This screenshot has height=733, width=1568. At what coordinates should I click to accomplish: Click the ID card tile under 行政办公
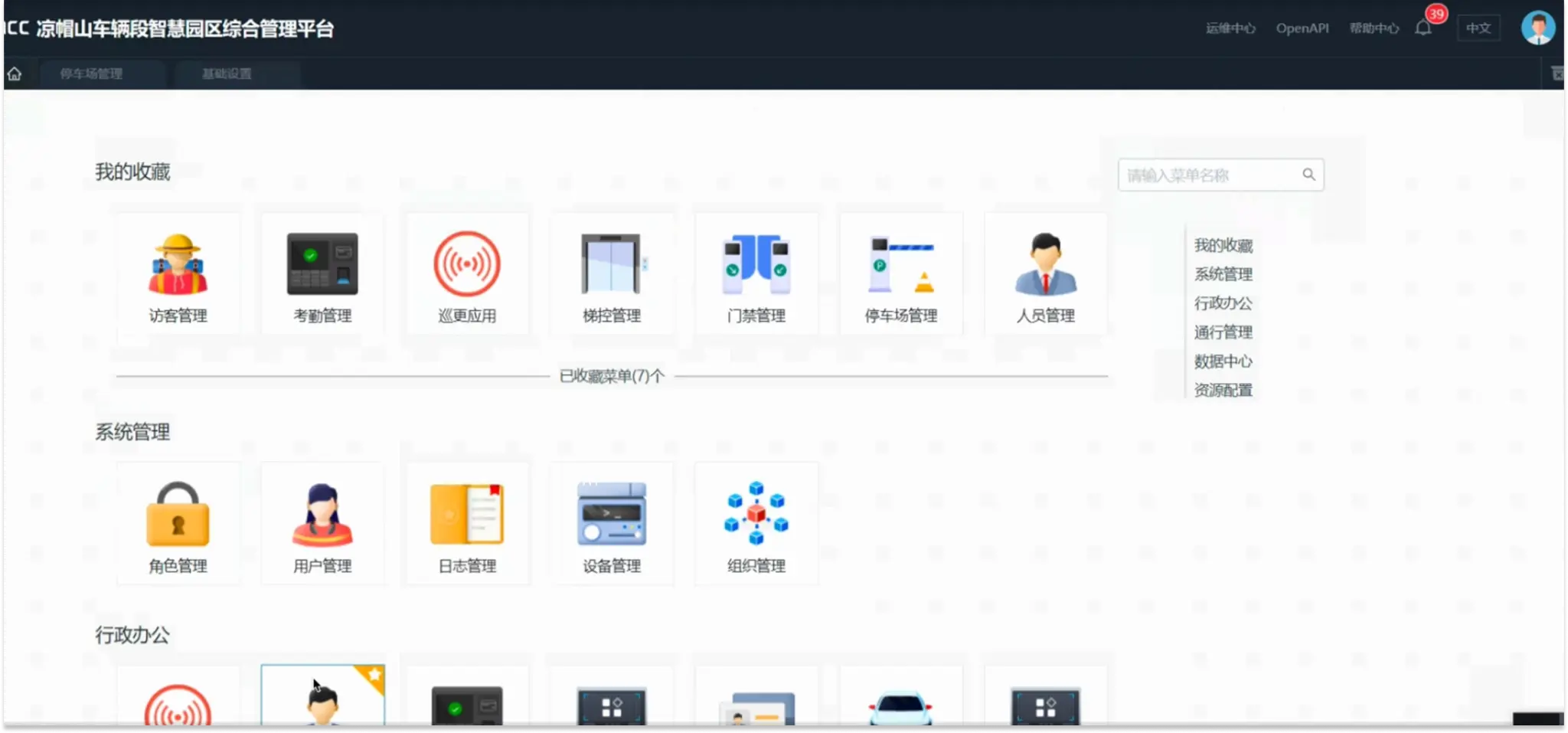756,695
